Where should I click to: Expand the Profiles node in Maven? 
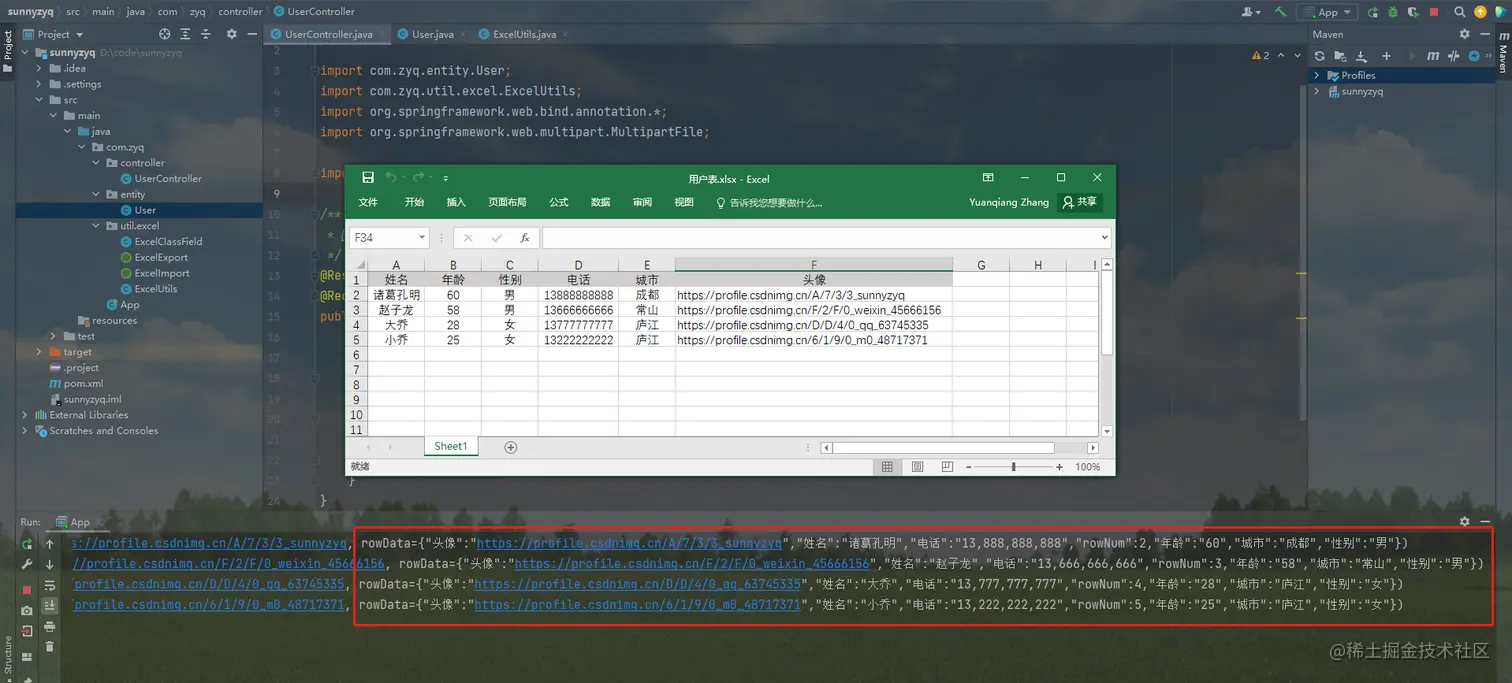coord(1318,75)
